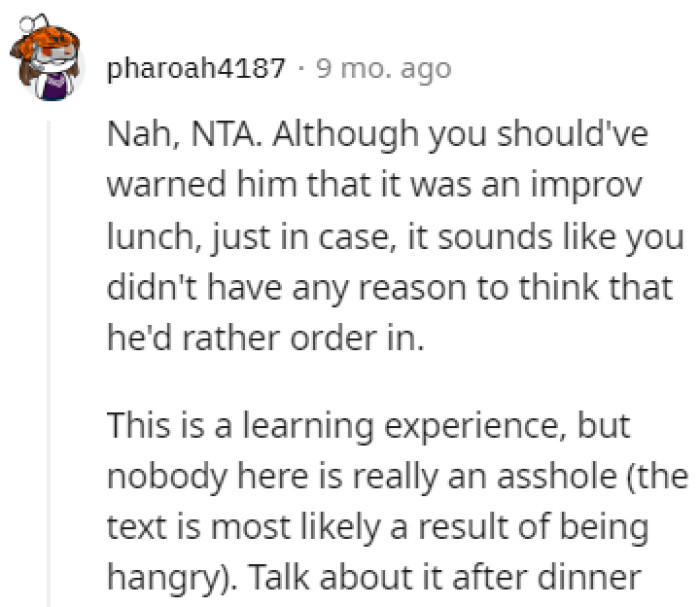Click the word 'improv' in the comment
Screen dimensions: 700x607
coord(586,186)
